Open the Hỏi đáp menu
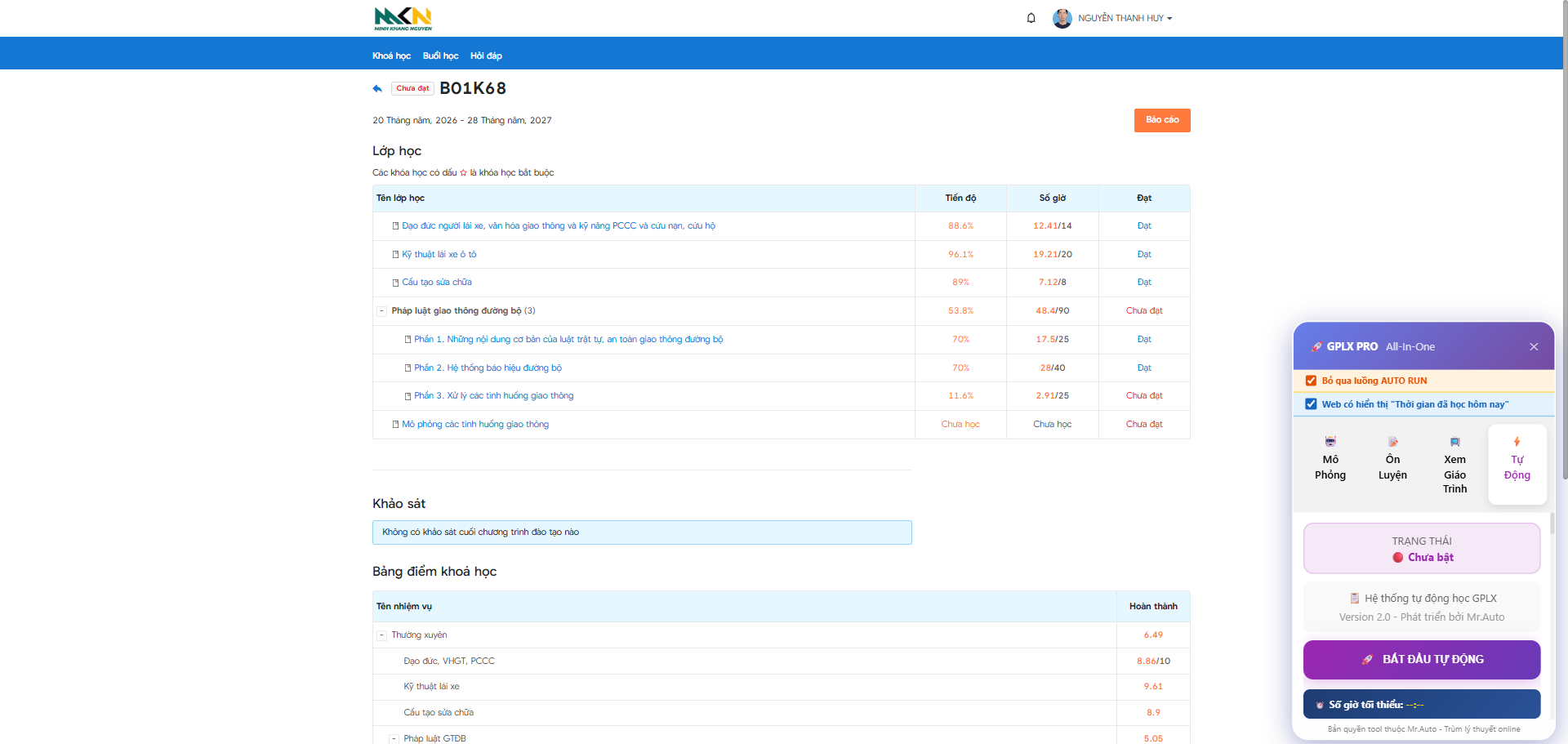This screenshot has width=1568, height=744. coord(487,56)
